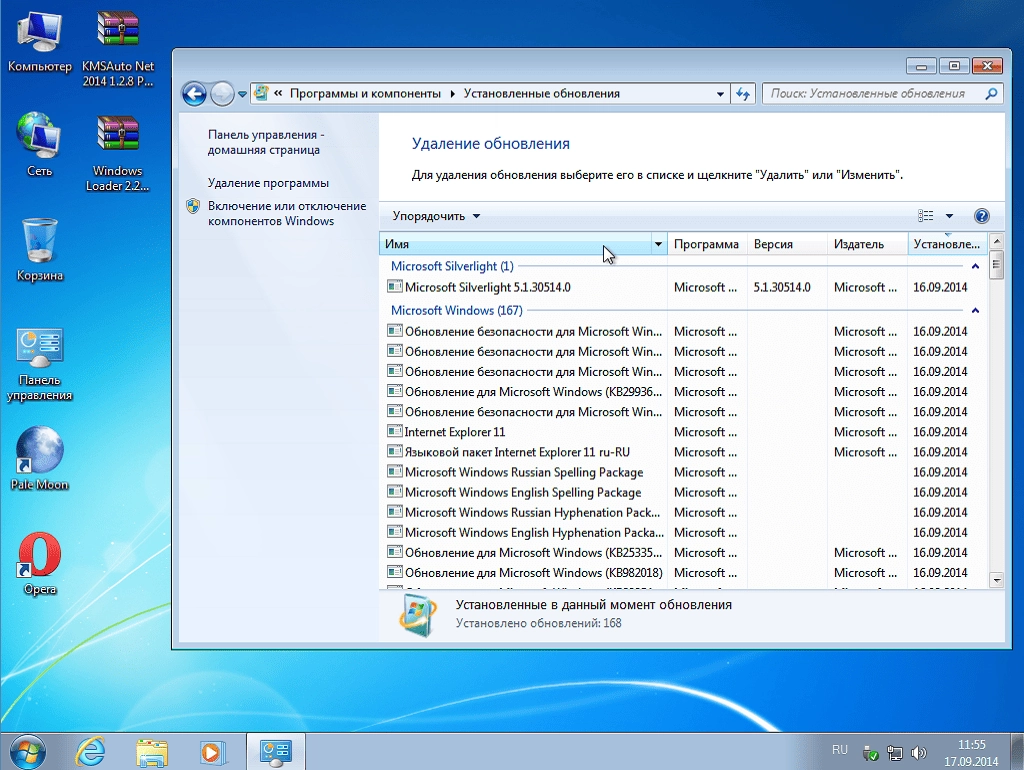
Task: Click the Back navigation arrow
Action: click(194, 94)
